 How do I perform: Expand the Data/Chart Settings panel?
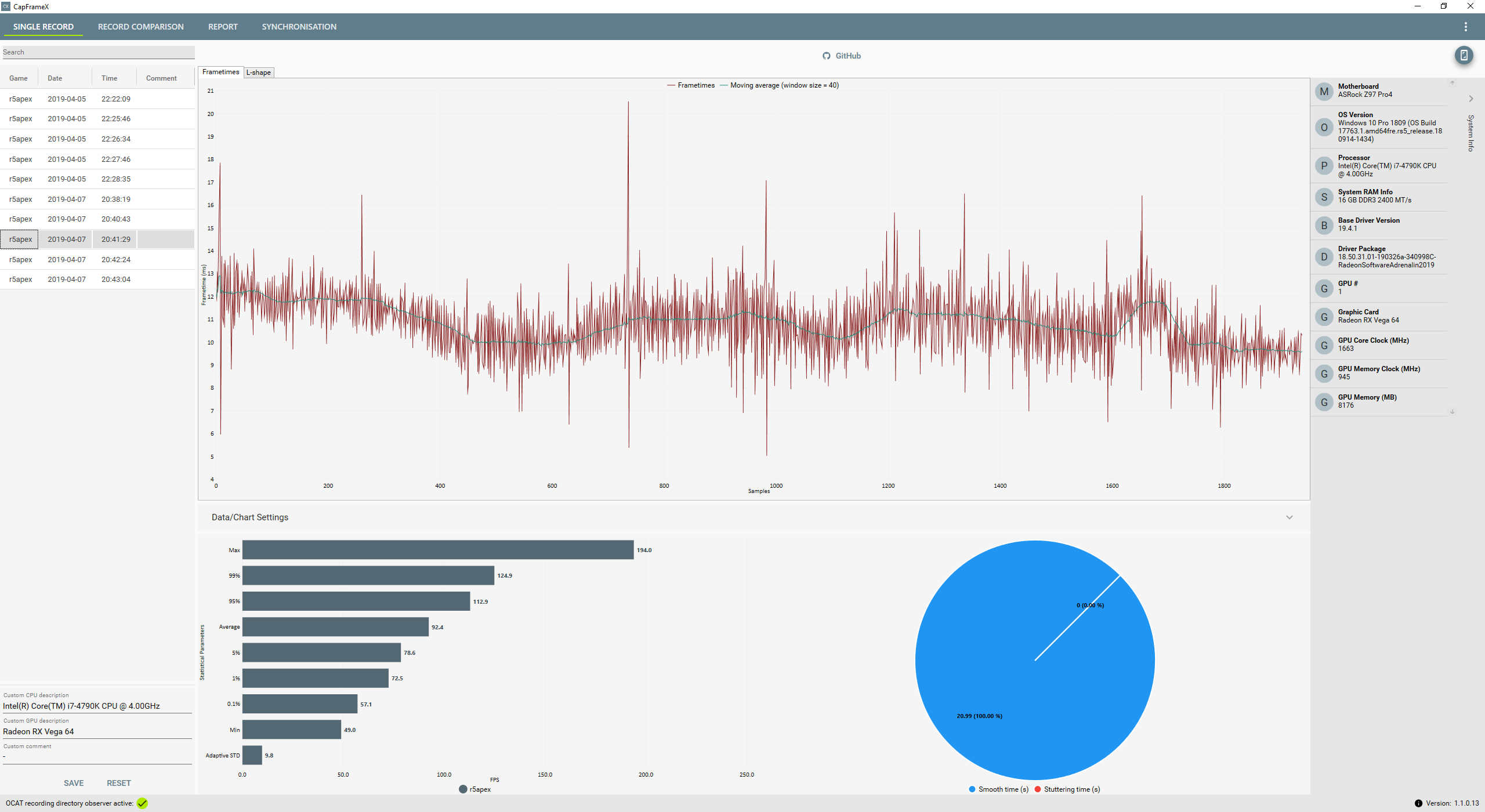click(x=1289, y=517)
